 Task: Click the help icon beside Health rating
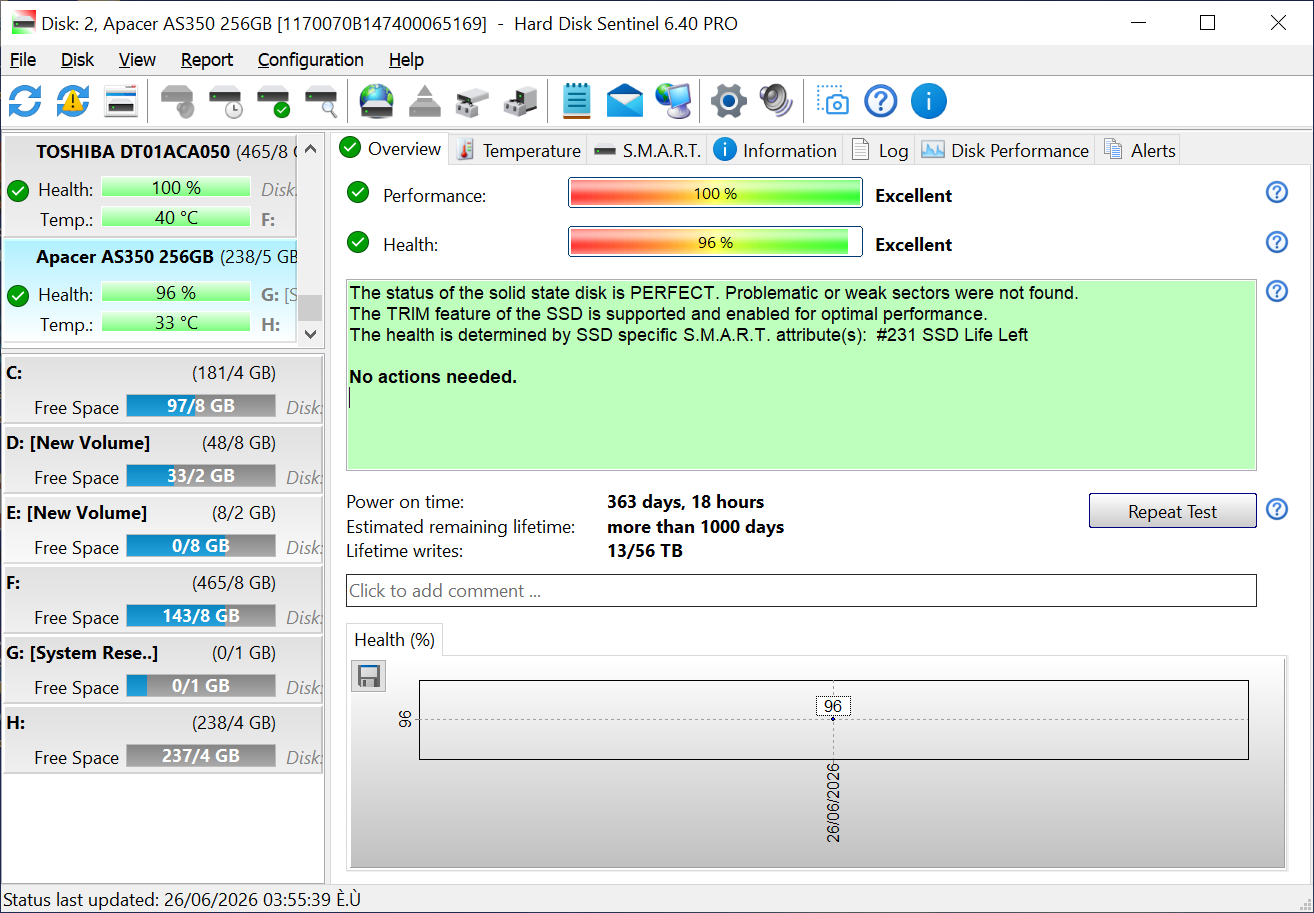click(1277, 242)
